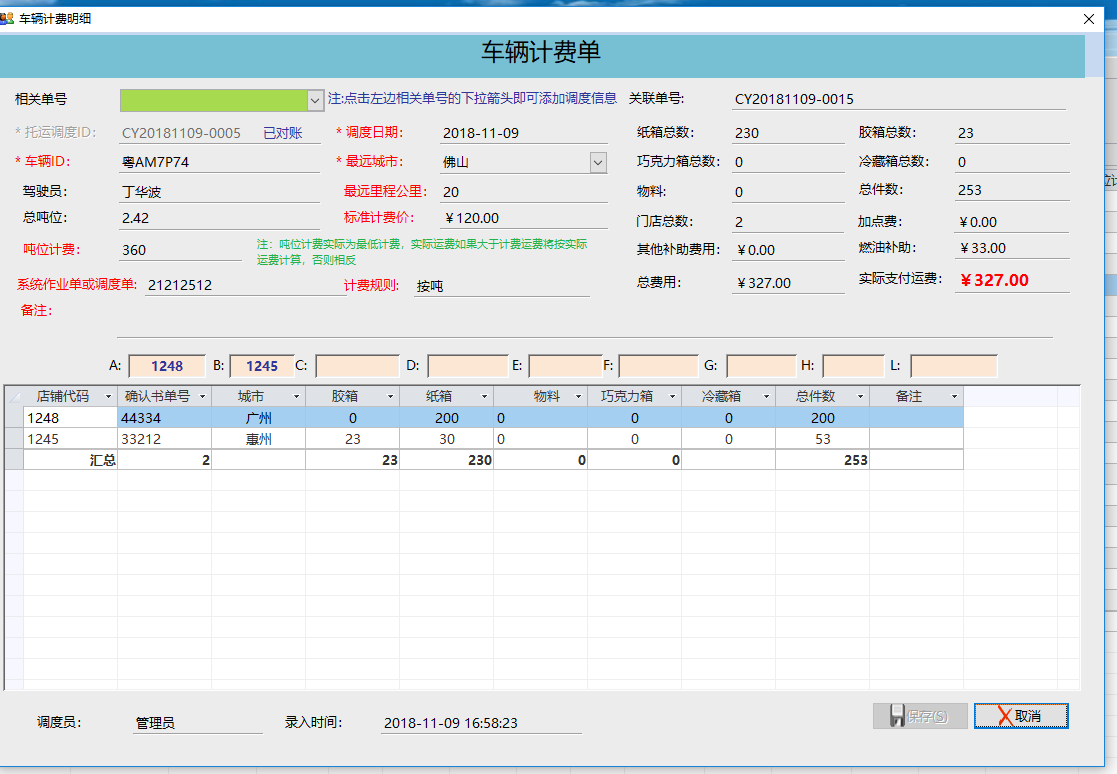Click field B containing 1245
Viewport: 1117px width, 774px height.
pyautogui.click(x=261, y=366)
